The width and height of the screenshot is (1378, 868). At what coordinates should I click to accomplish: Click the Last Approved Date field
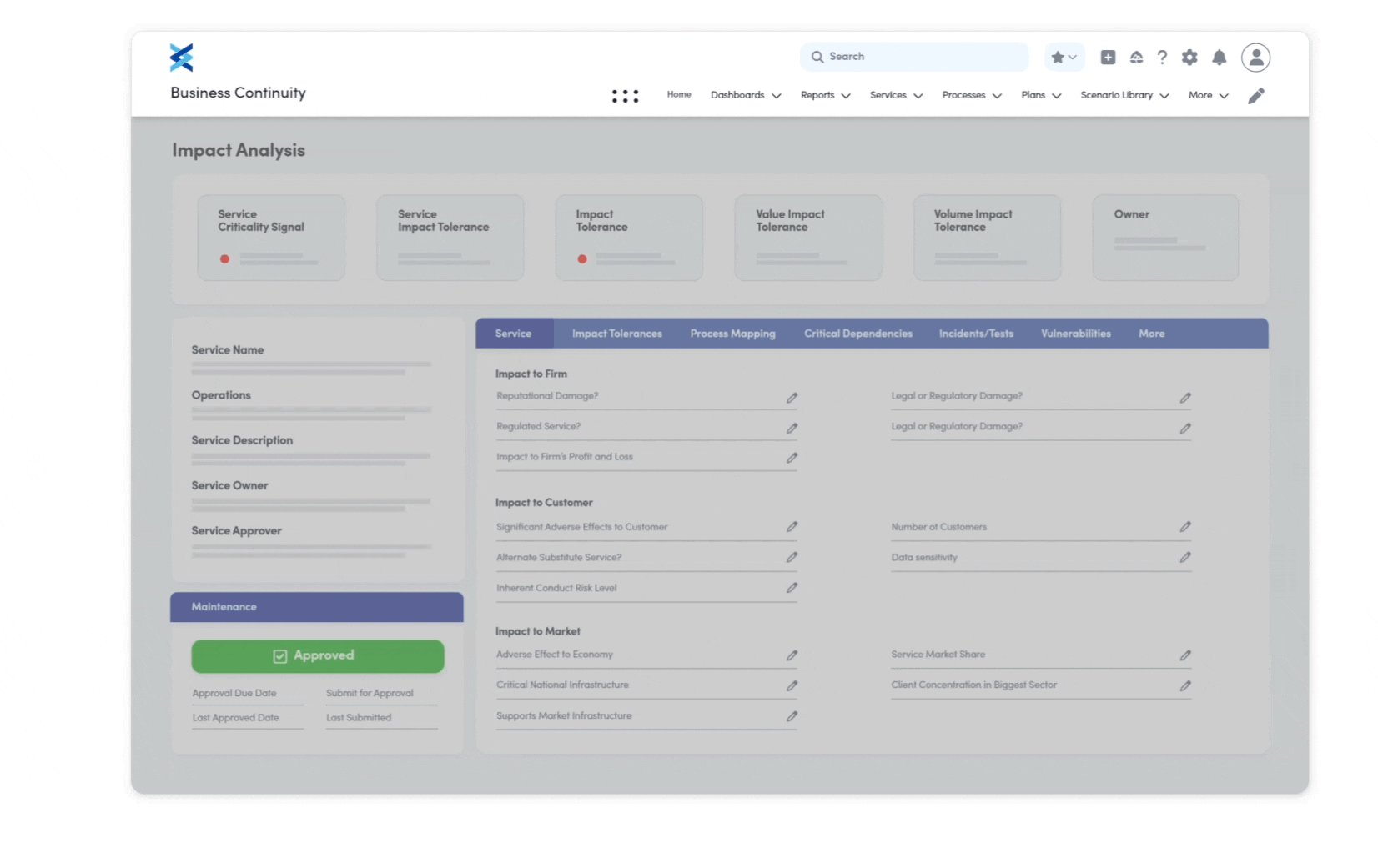[x=248, y=719]
